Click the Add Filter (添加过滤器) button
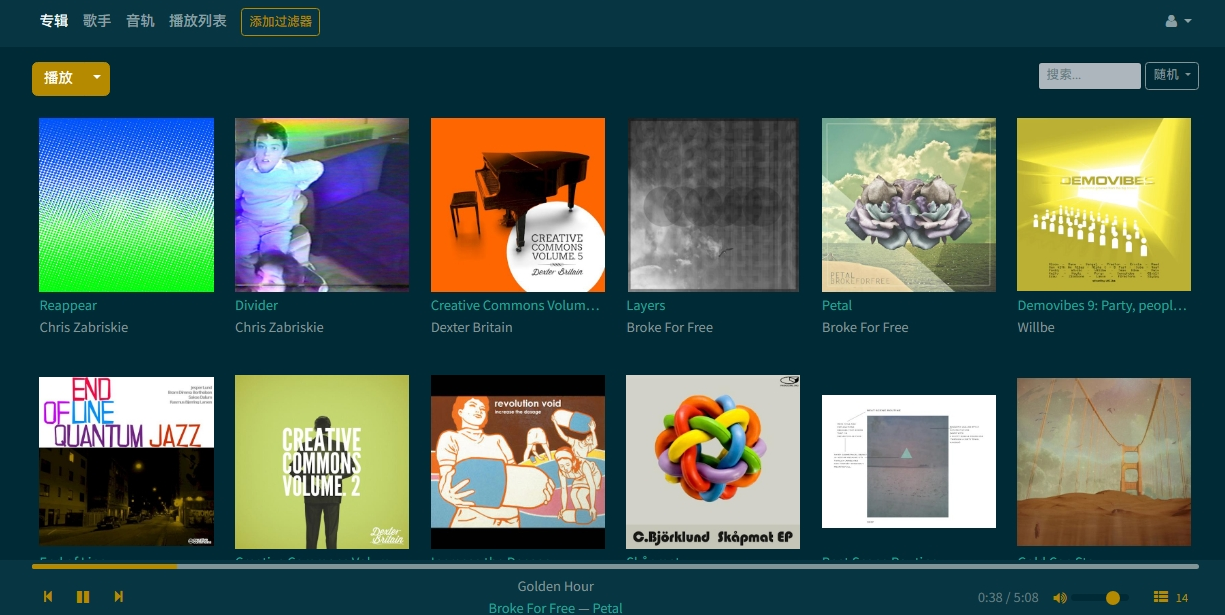1225x615 pixels. tap(280, 21)
